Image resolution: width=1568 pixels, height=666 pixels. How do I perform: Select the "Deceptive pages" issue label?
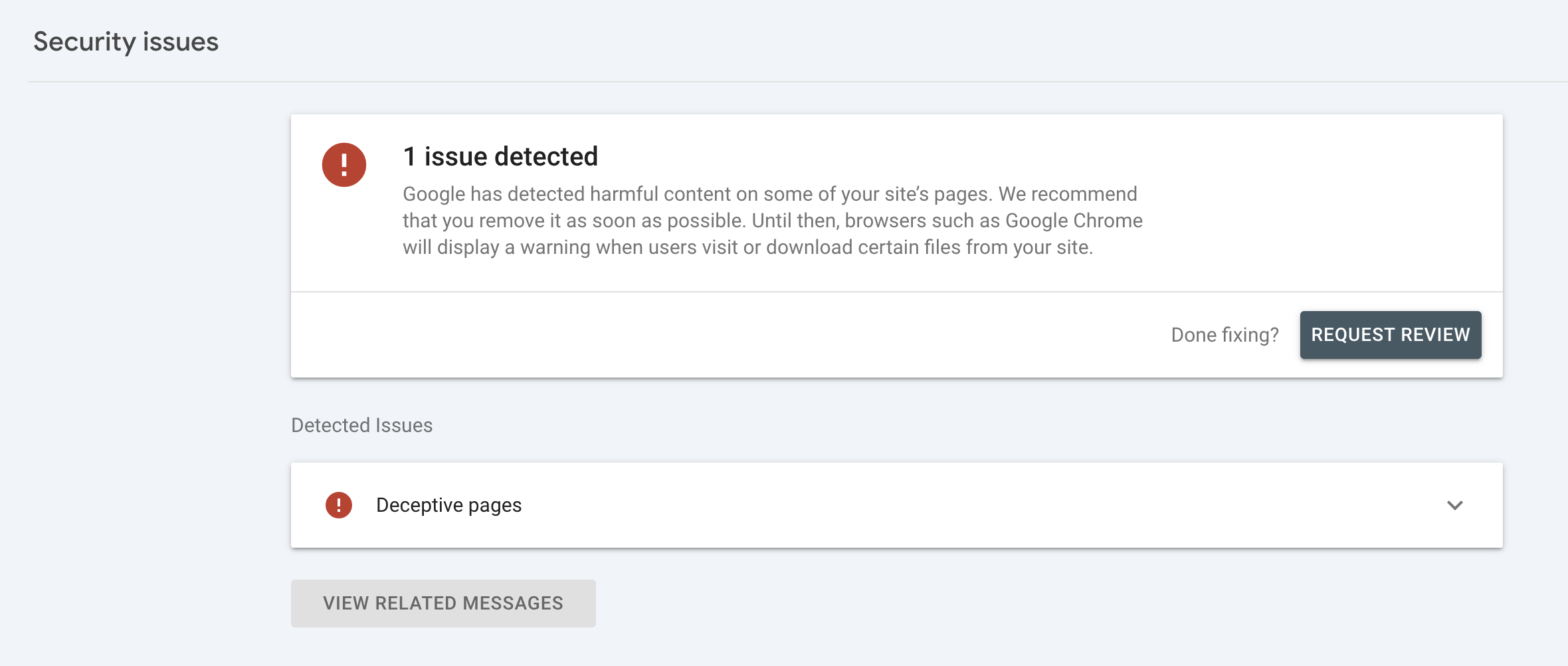coord(449,505)
